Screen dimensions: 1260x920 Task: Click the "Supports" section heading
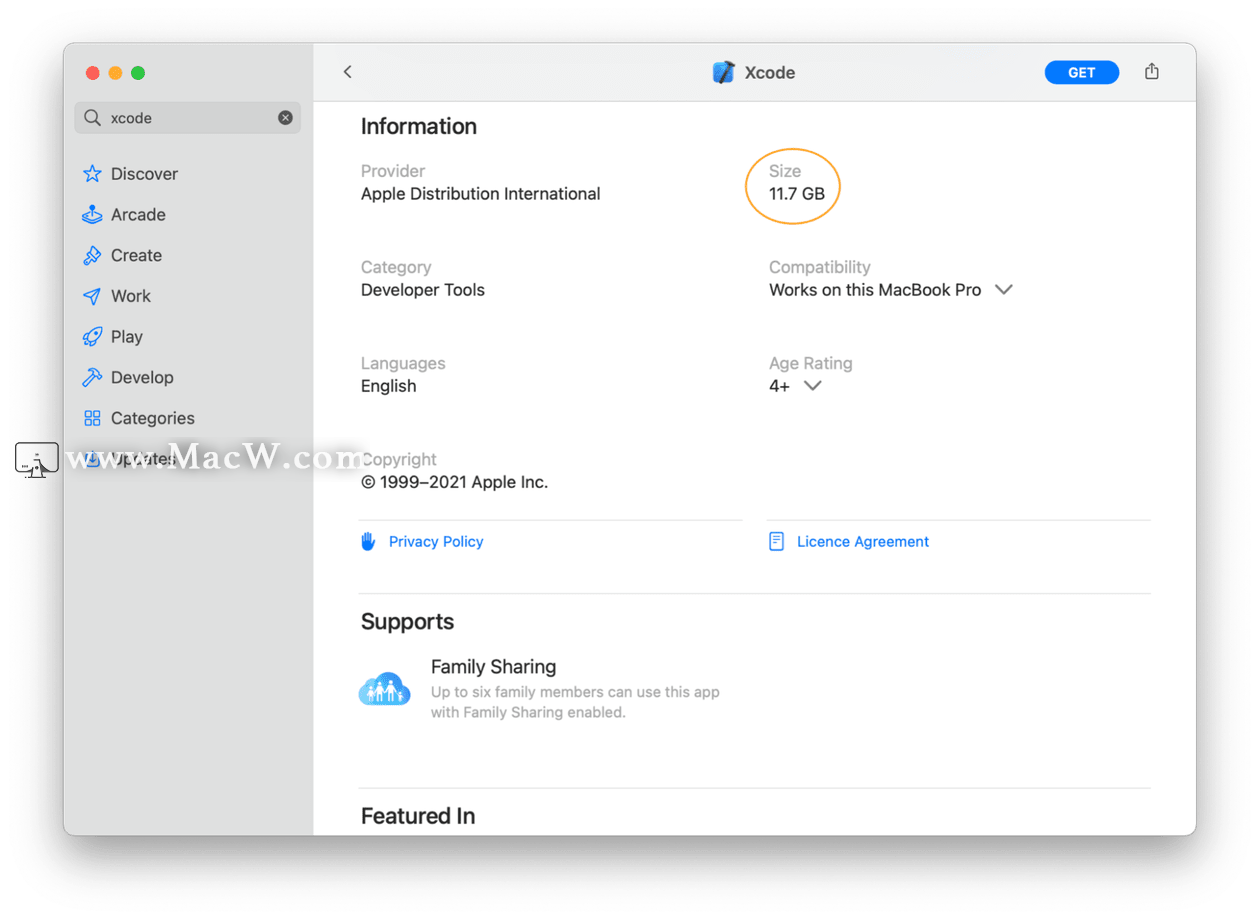(x=408, y=622)
